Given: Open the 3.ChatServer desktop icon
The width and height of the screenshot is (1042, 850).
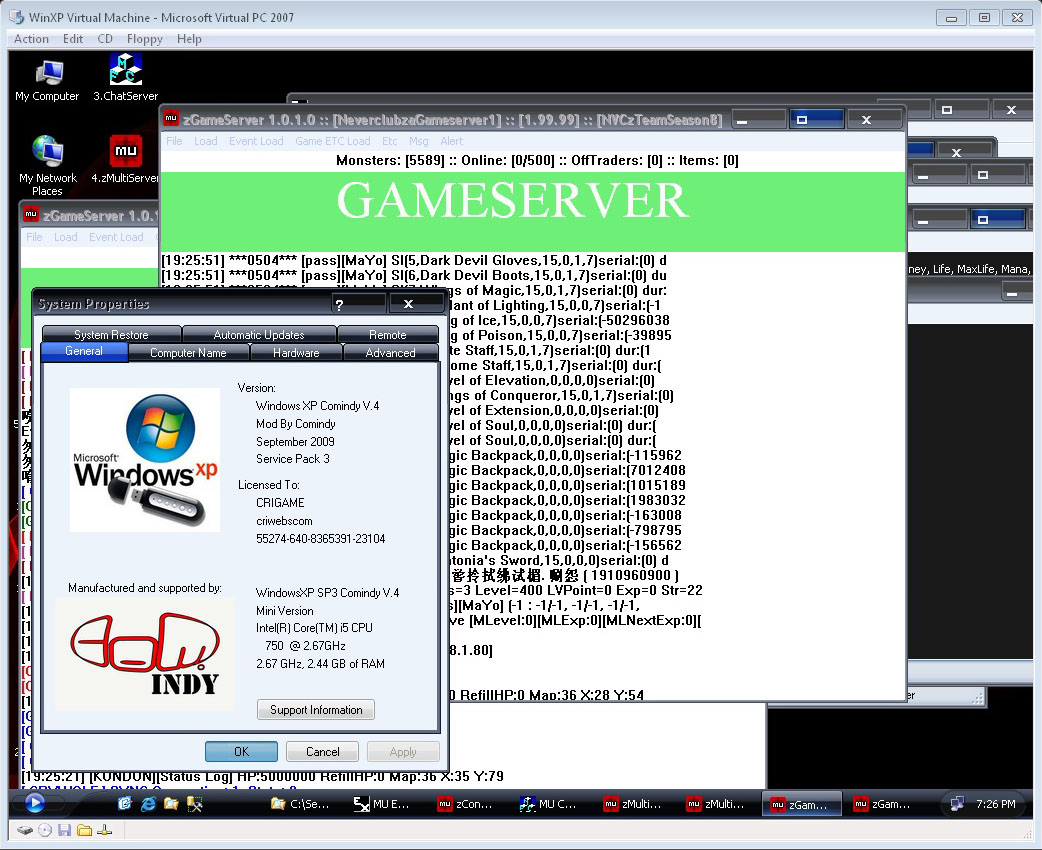Looking at the screenshot, I should tap(126, 78).
